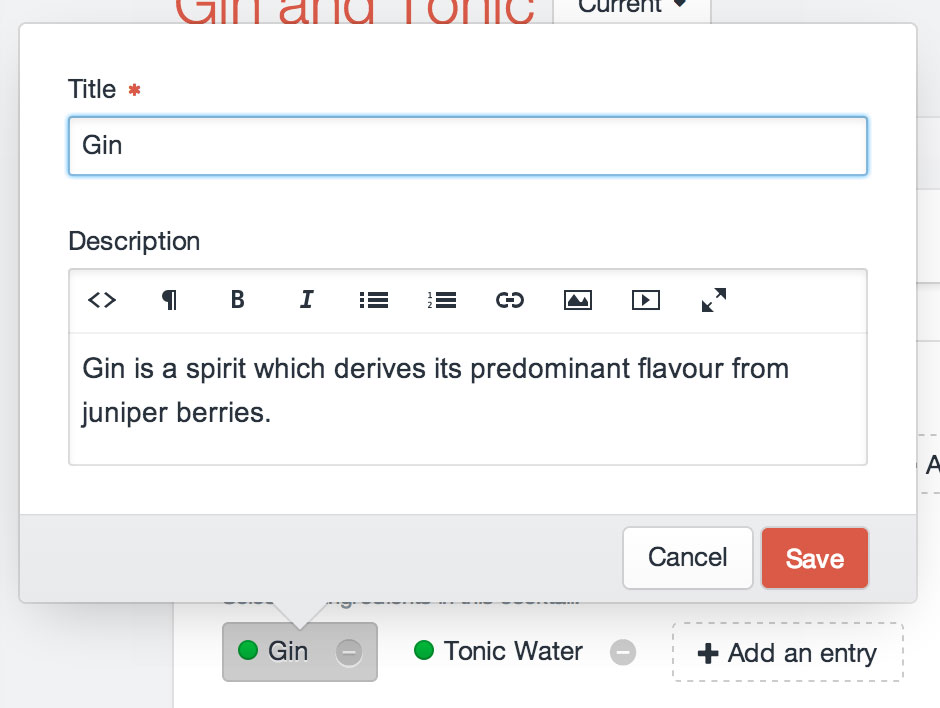Save the Gin entry changes
Screen dimensions: 940x708
(814, 558)
